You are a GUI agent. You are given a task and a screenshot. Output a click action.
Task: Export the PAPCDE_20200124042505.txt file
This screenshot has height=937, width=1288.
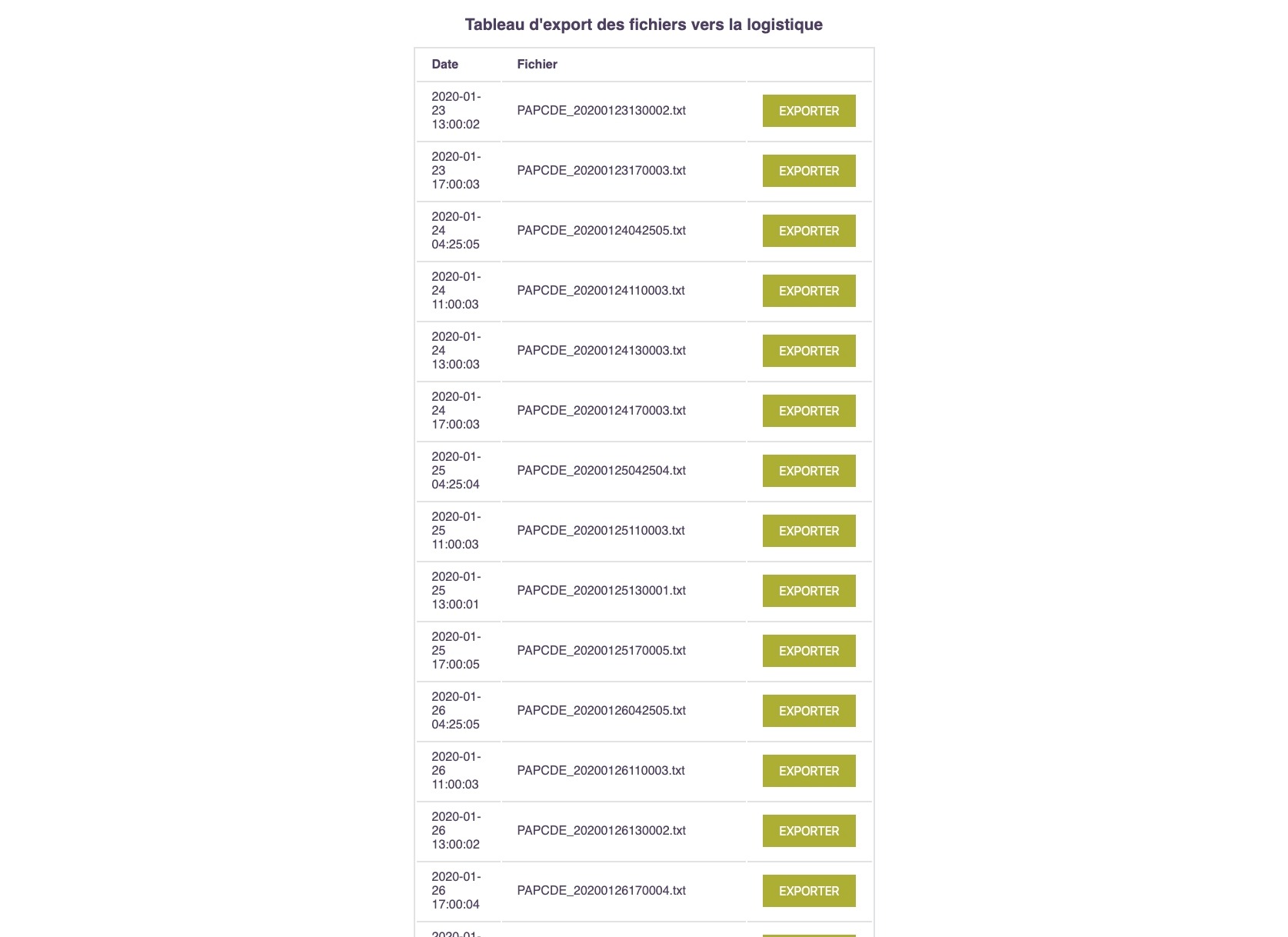(808, 231)
